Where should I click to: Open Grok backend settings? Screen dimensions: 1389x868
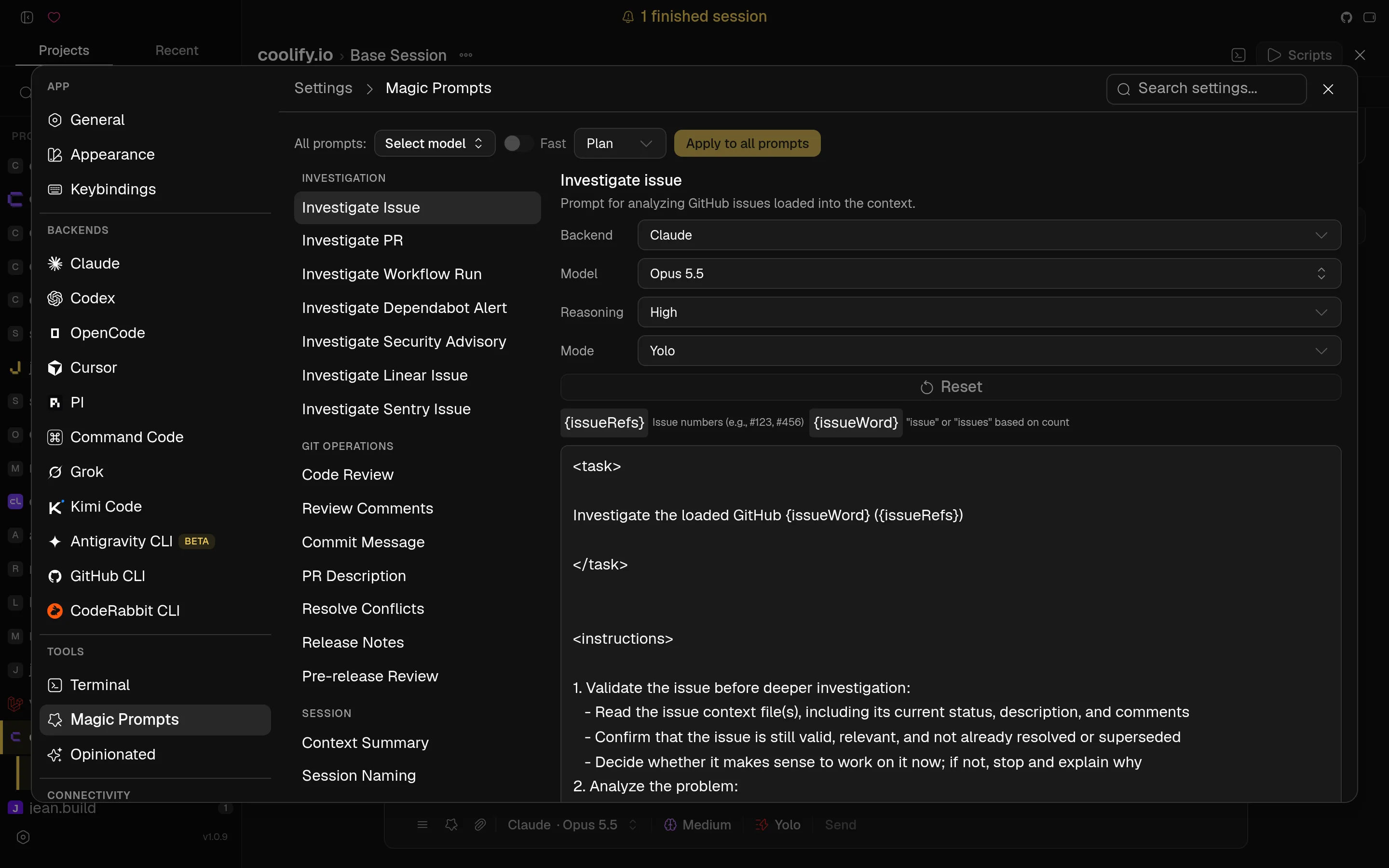tap(155, 472)
